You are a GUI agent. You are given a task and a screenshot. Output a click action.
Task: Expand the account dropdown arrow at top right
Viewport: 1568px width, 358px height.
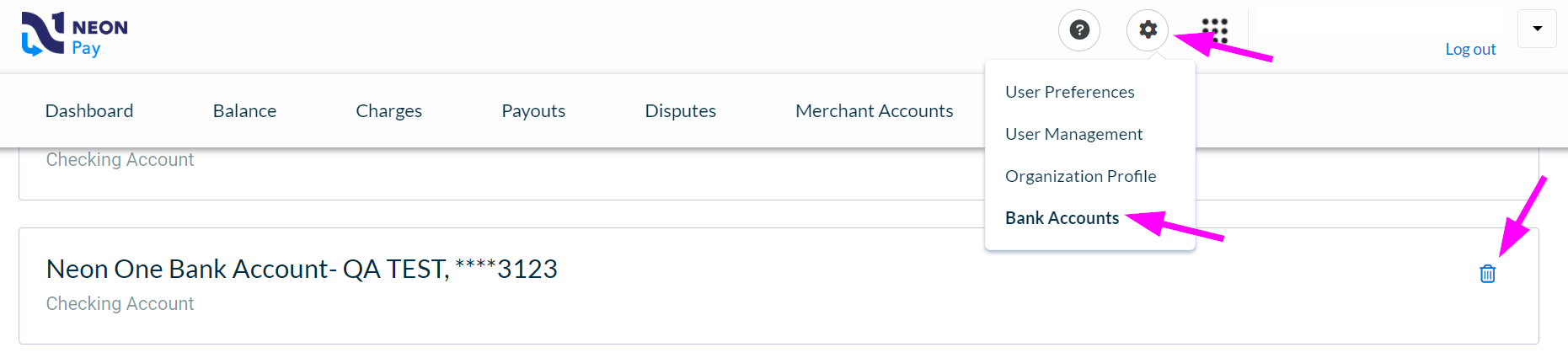(x=1537, y=29)
